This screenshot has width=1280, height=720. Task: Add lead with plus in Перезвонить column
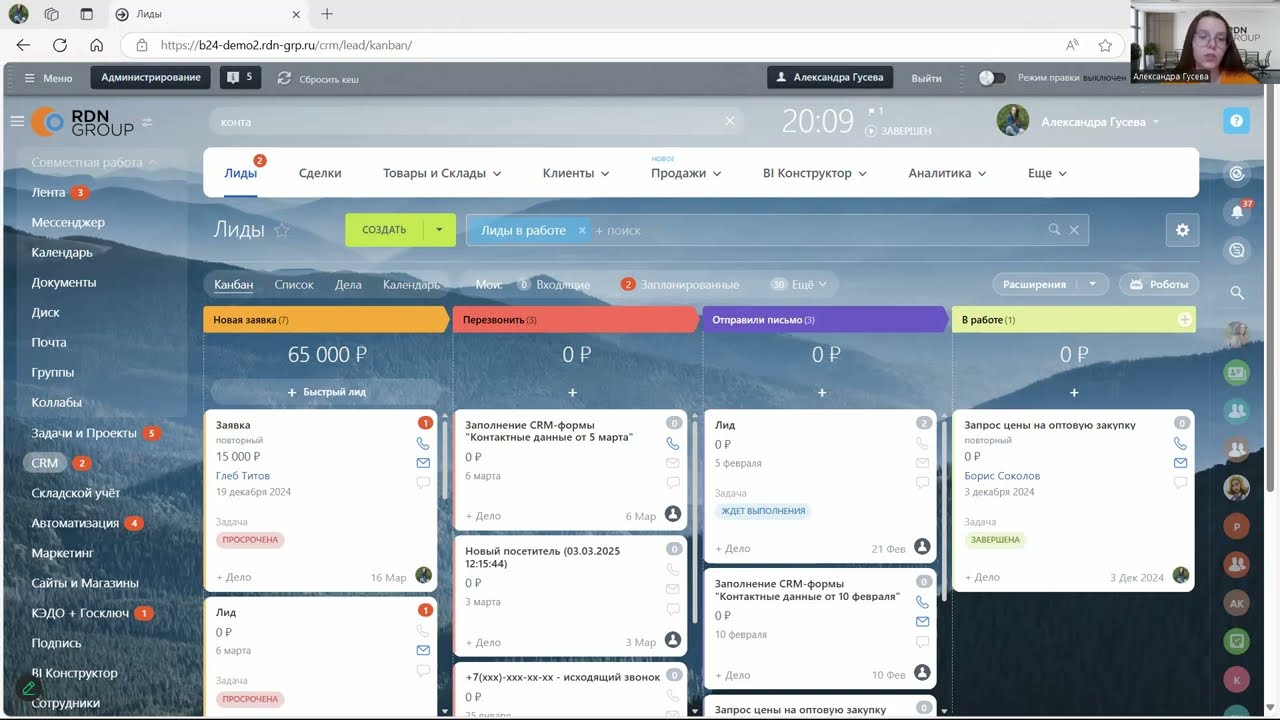pos(572,393)
